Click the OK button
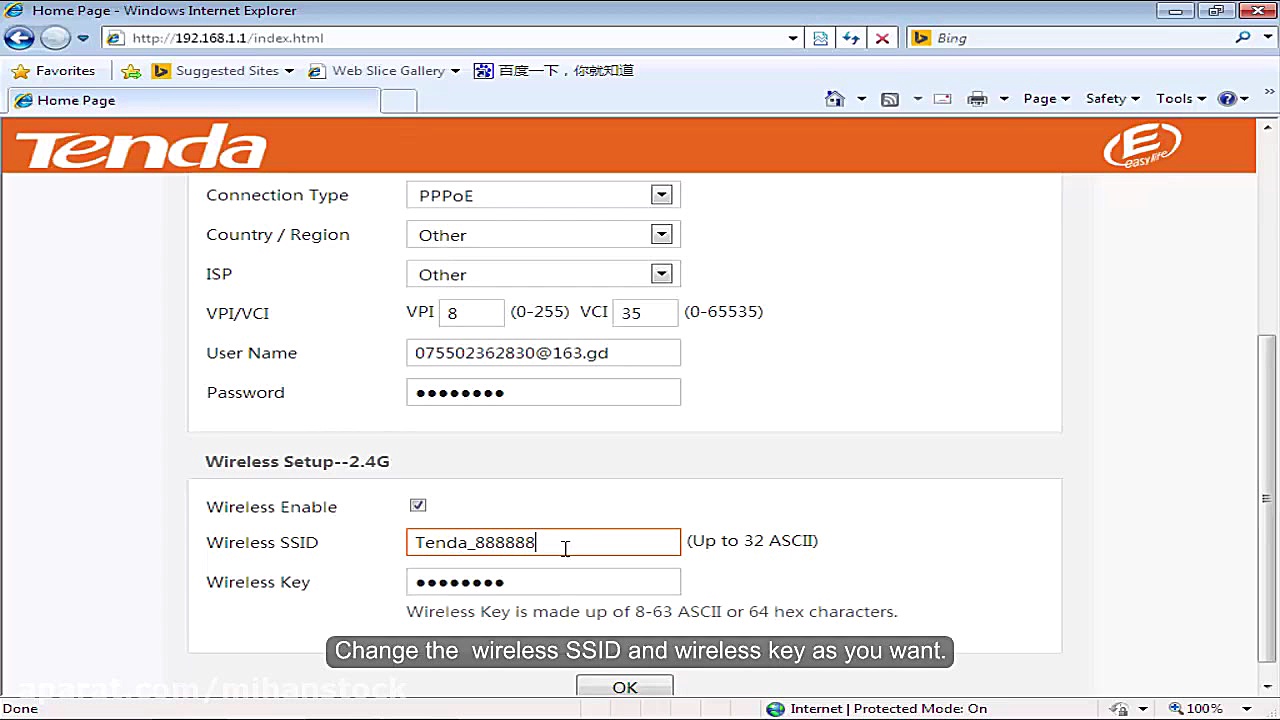The width and height of the screenshot is (1280, 720). pos(625,687)
